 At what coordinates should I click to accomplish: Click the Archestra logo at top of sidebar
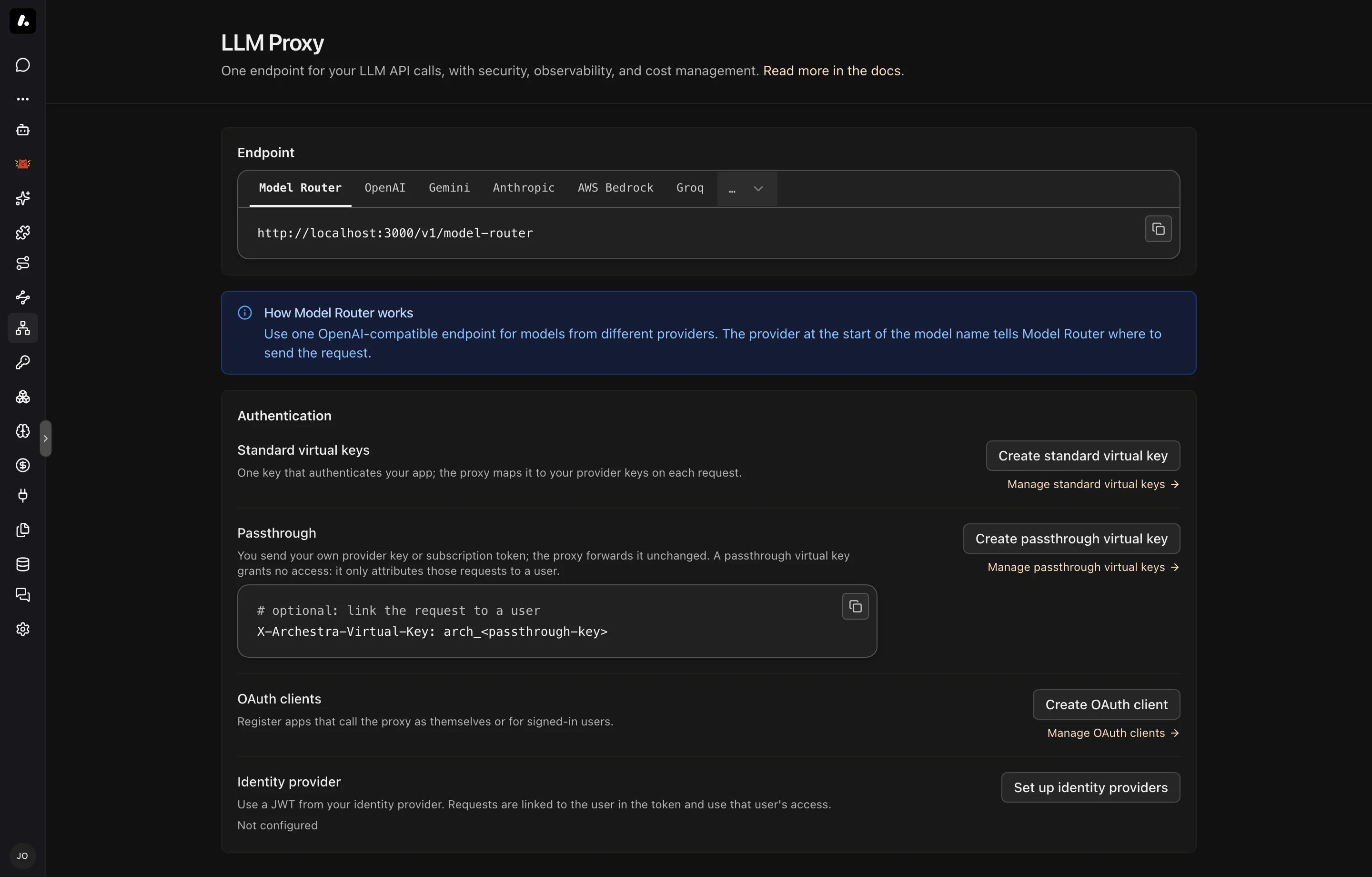23,21
